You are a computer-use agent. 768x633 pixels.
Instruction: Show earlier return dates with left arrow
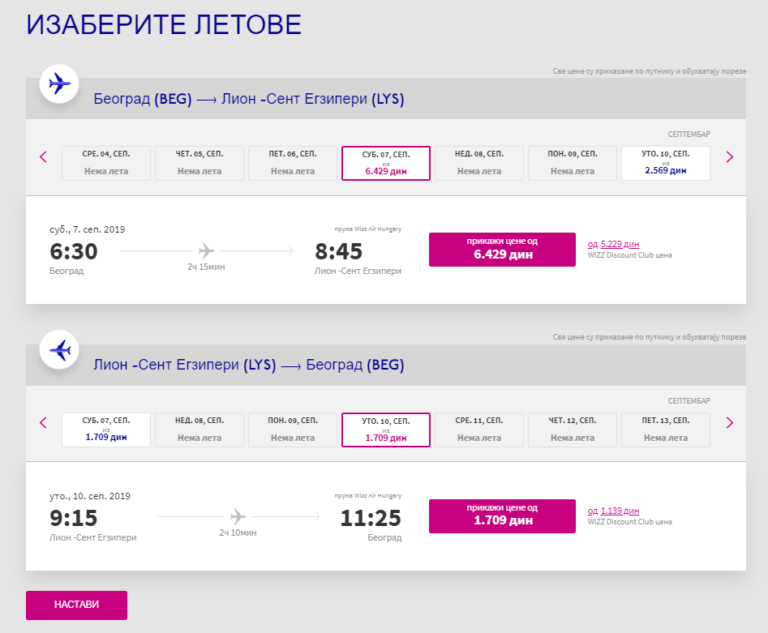pyautogui.click(x=43, y=423)
